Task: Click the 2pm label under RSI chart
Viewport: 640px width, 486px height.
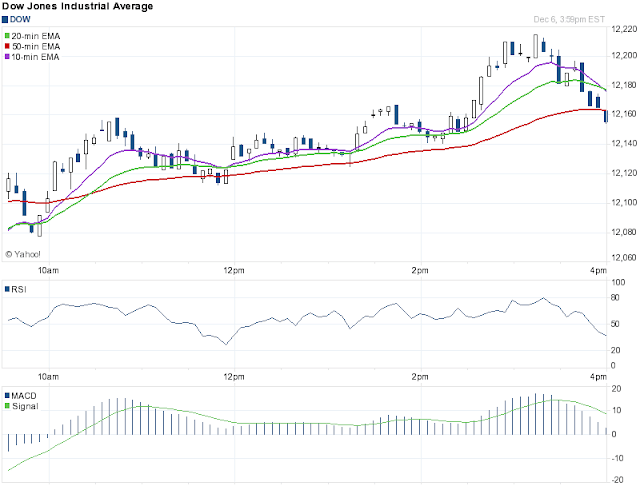Action: [420, 377]
